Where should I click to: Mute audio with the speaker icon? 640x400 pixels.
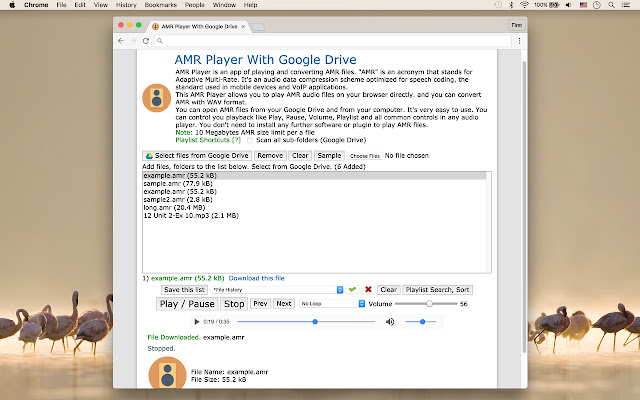point(390,321)
